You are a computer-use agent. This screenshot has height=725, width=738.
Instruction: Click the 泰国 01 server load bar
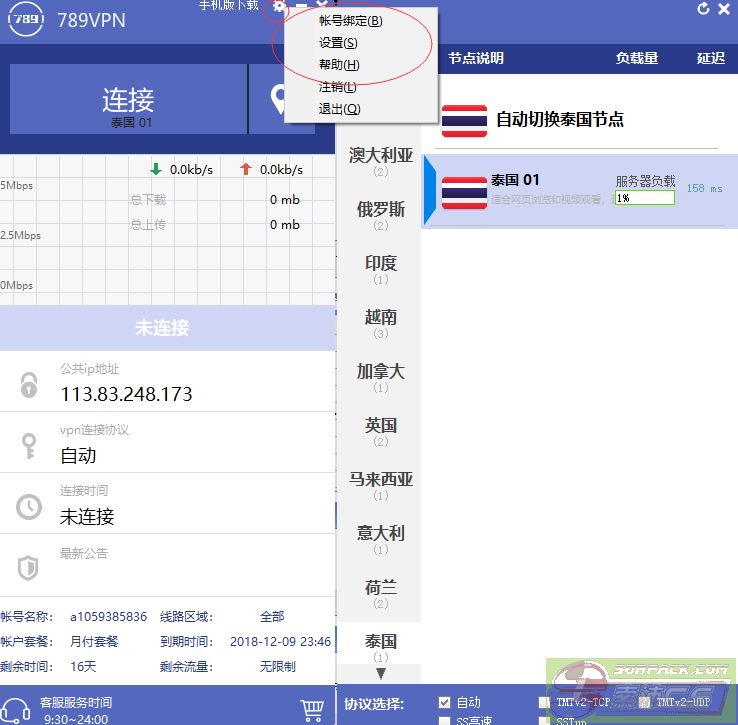[644, 198]
